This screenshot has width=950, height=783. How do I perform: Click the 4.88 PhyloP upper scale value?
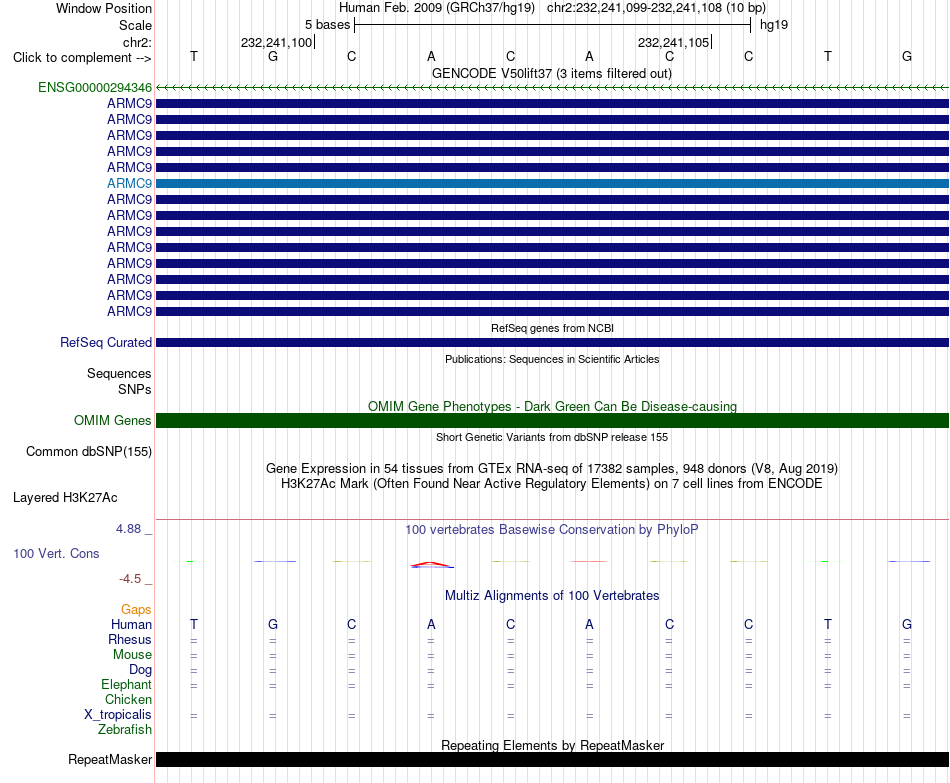pos(128,529)
